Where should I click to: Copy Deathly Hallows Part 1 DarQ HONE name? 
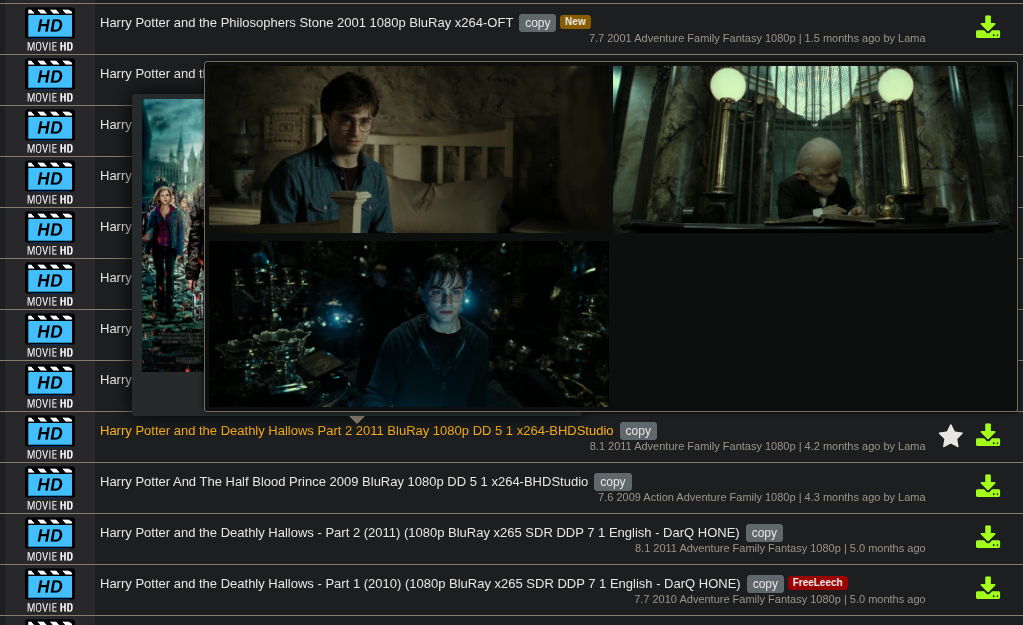[x=765, y=584]
